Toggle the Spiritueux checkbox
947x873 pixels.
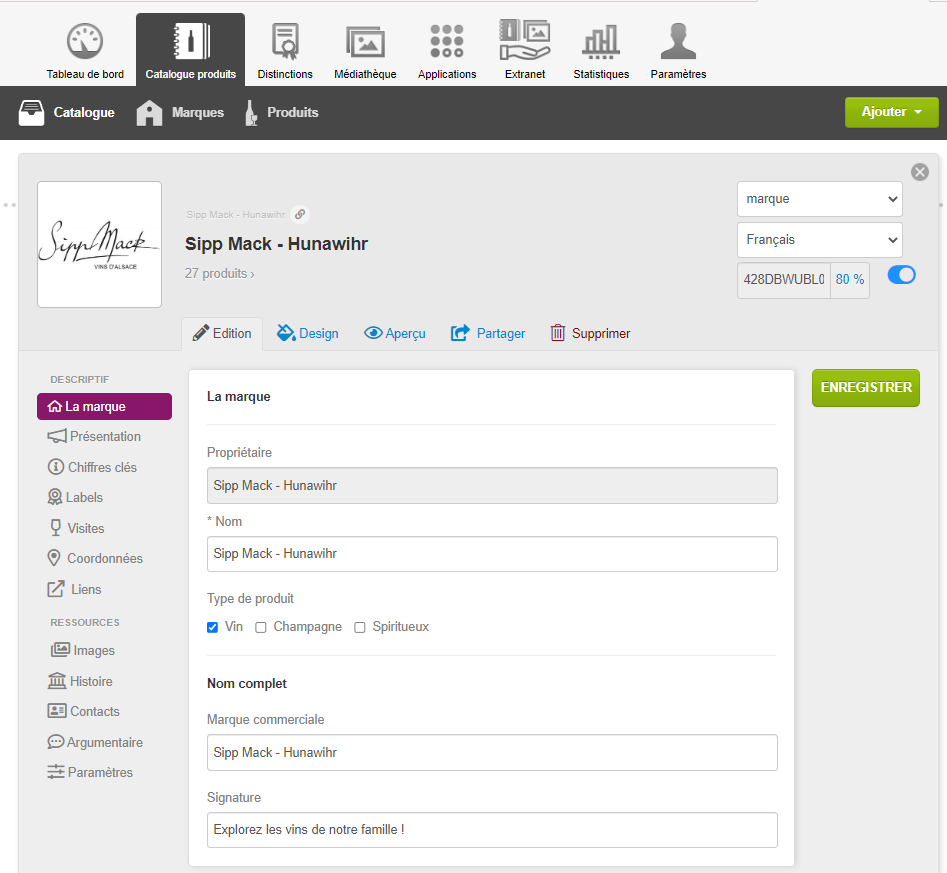[x=360, y=627]
